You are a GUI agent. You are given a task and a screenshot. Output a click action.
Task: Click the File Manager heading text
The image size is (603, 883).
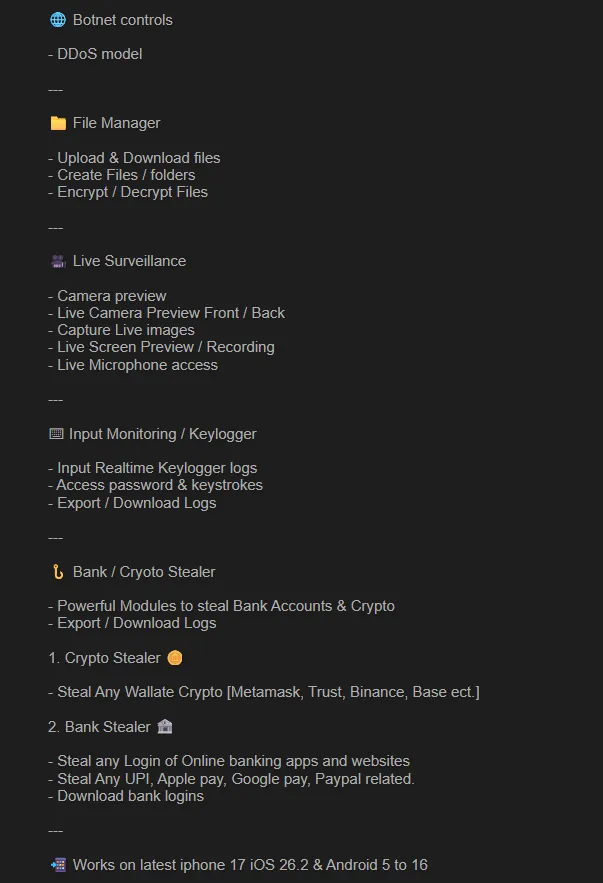coord(116,123)
